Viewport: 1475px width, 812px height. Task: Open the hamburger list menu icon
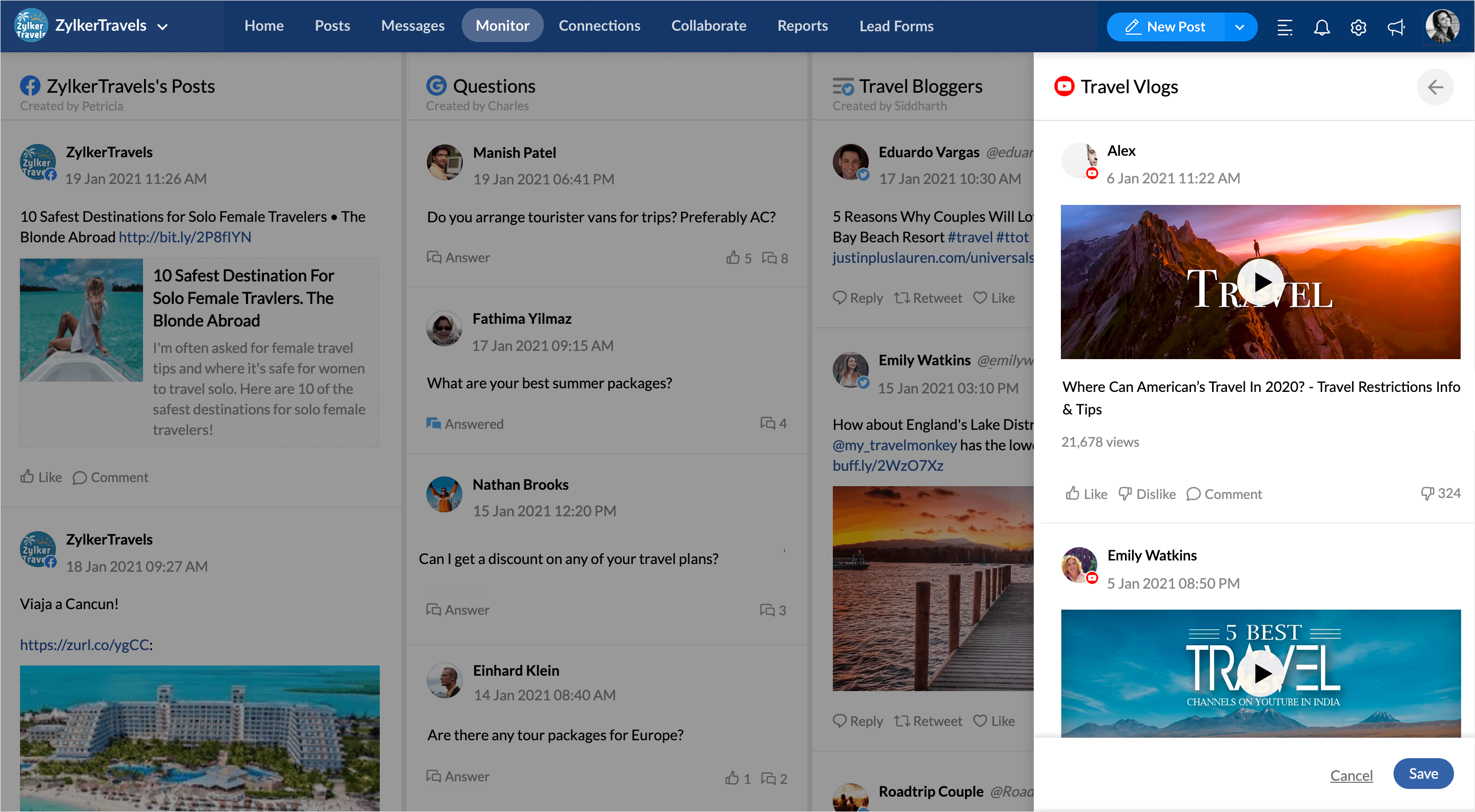(x=1284, y=27)
